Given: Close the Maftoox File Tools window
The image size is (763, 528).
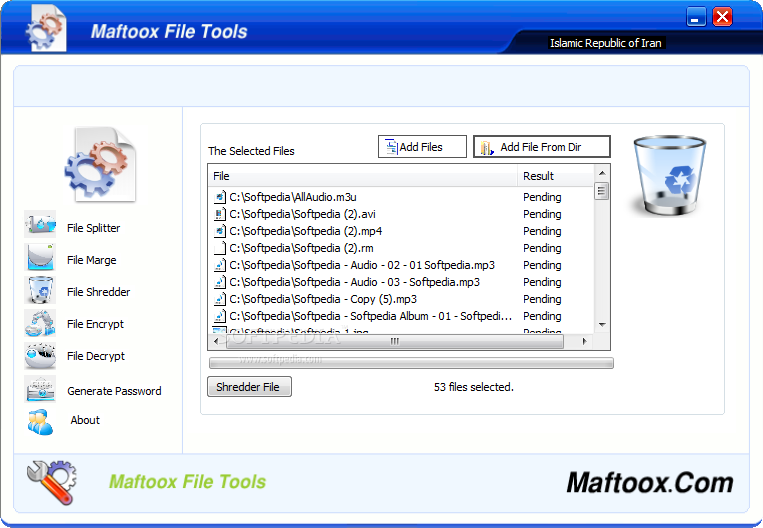Looking at the screenshot, I should [722, 17].
